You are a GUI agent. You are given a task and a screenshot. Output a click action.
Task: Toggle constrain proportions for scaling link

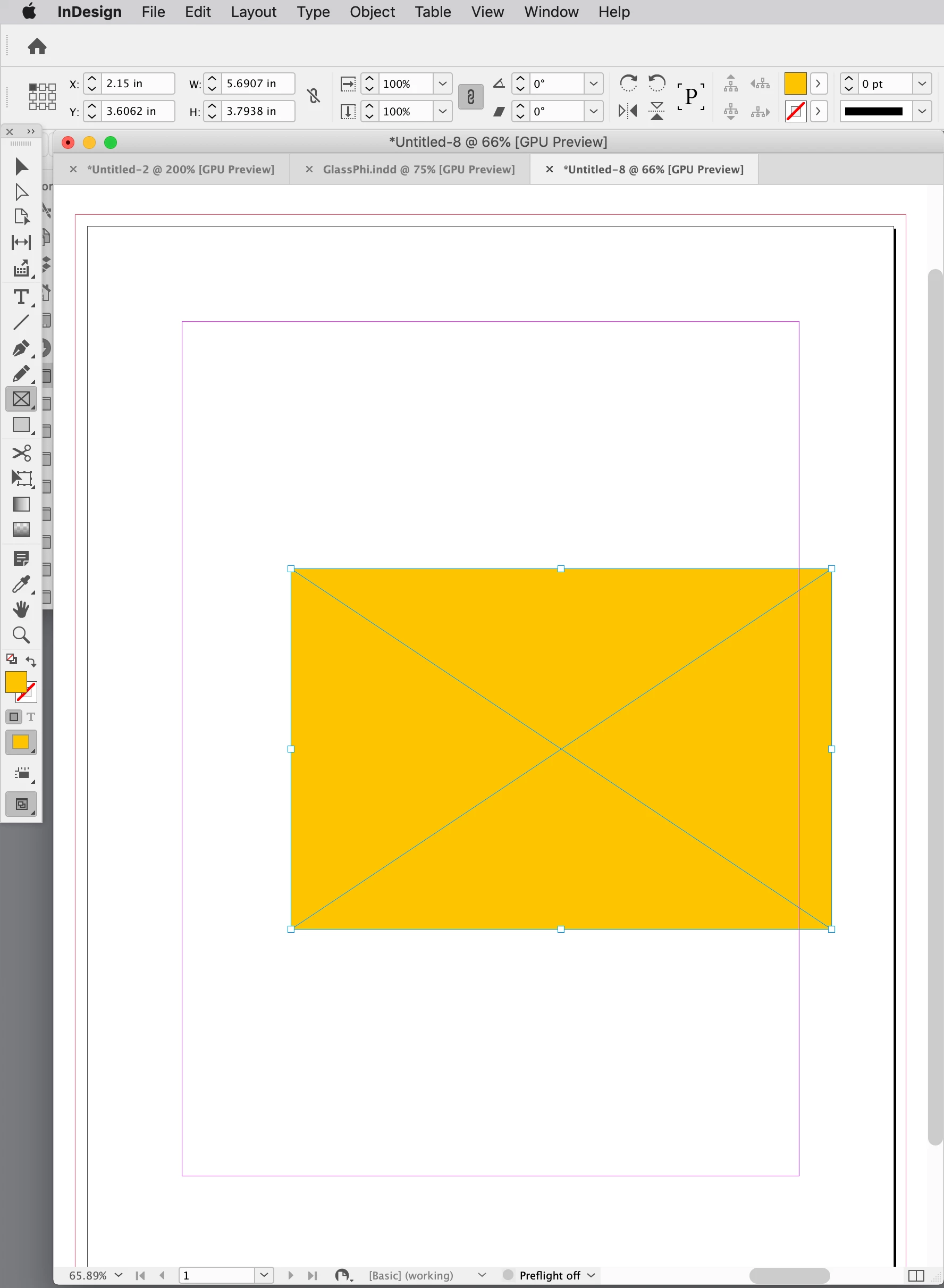471,97
